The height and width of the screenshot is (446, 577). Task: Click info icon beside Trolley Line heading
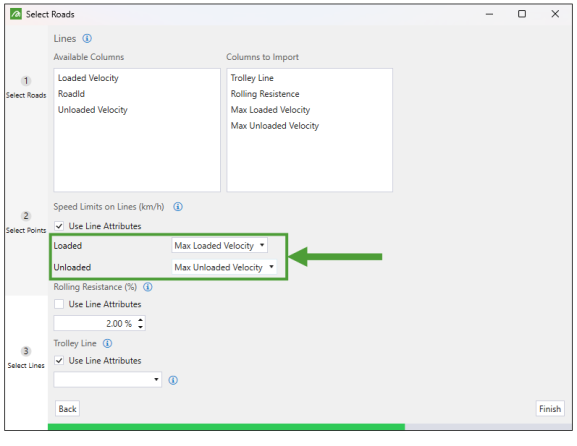107,343
